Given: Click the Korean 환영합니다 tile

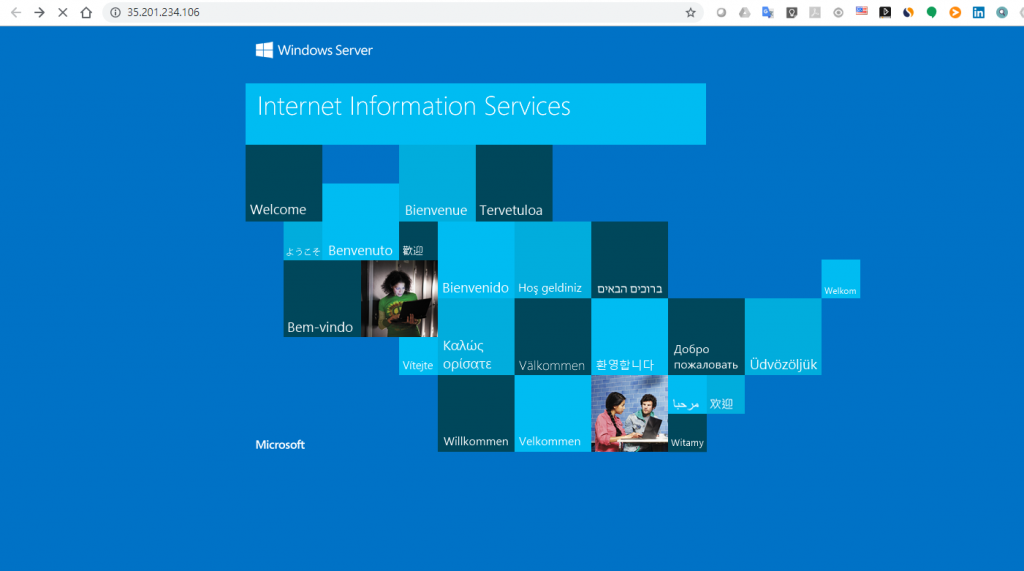Looking at the screenshot, I should click(630, 336).
